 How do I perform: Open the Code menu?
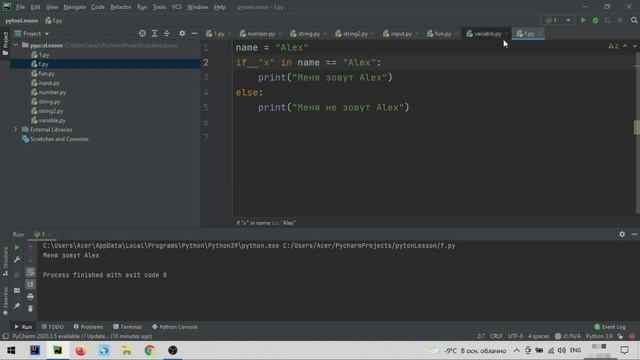(98, 7)
